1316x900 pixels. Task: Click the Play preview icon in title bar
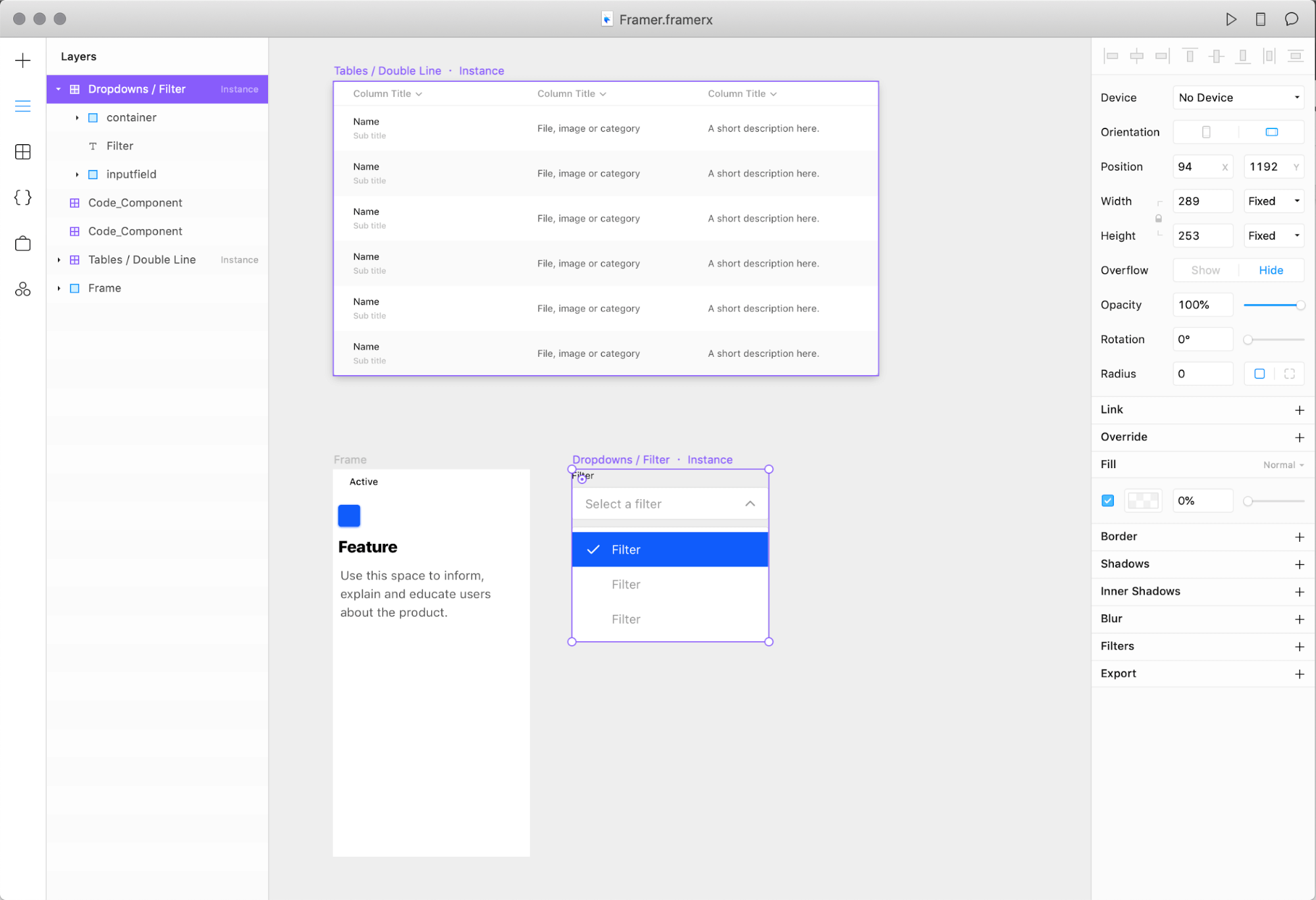coord(1230,19)
